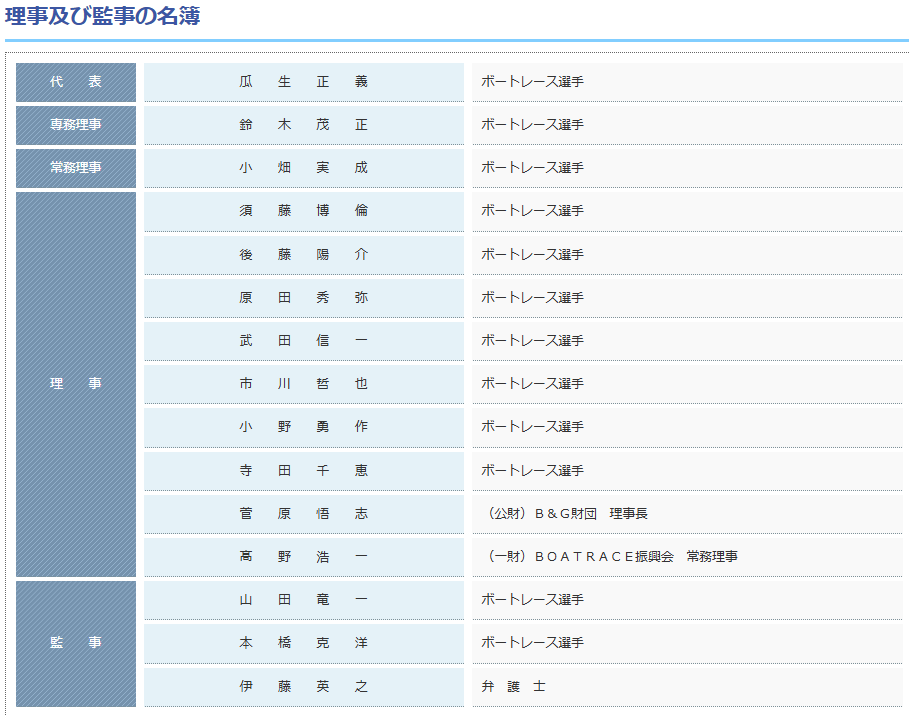Click the name 伊藤英之
The width and height of the screenshot is (909, 715).
pyautogui.click(x=304, y=687)
